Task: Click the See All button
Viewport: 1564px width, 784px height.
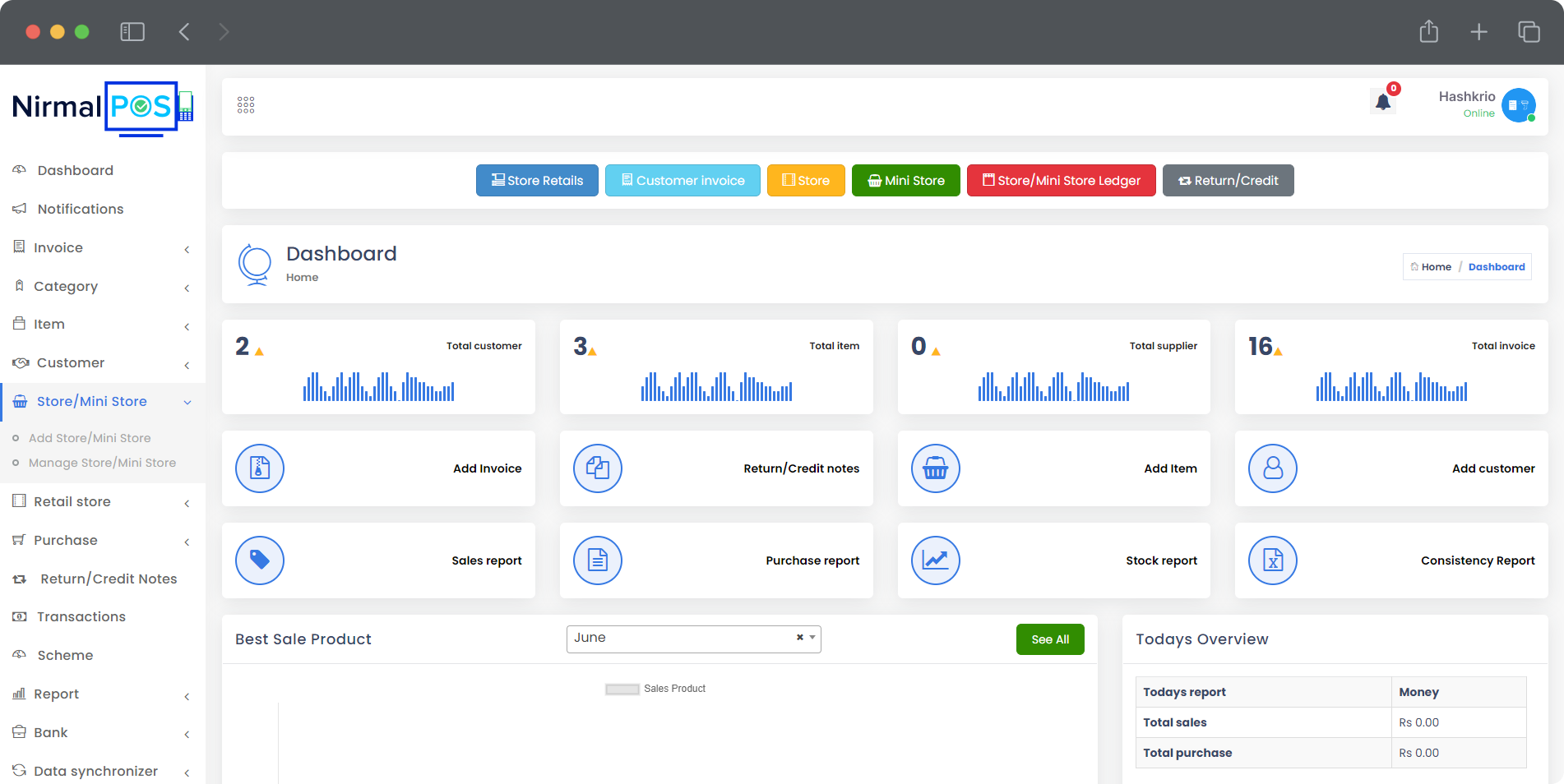Action: pos(1050,639)
